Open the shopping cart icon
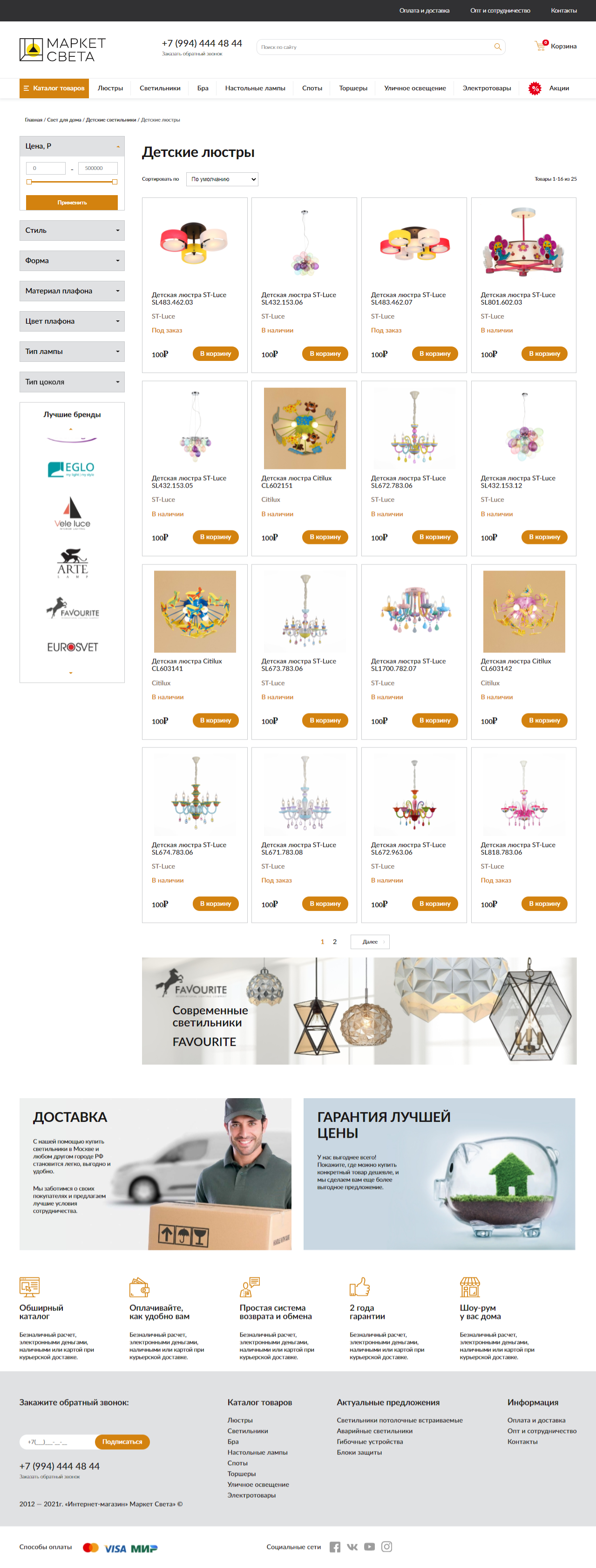The height and width of the screenshot is (1568, 596). pyautogui.click(x=540, y=46)
